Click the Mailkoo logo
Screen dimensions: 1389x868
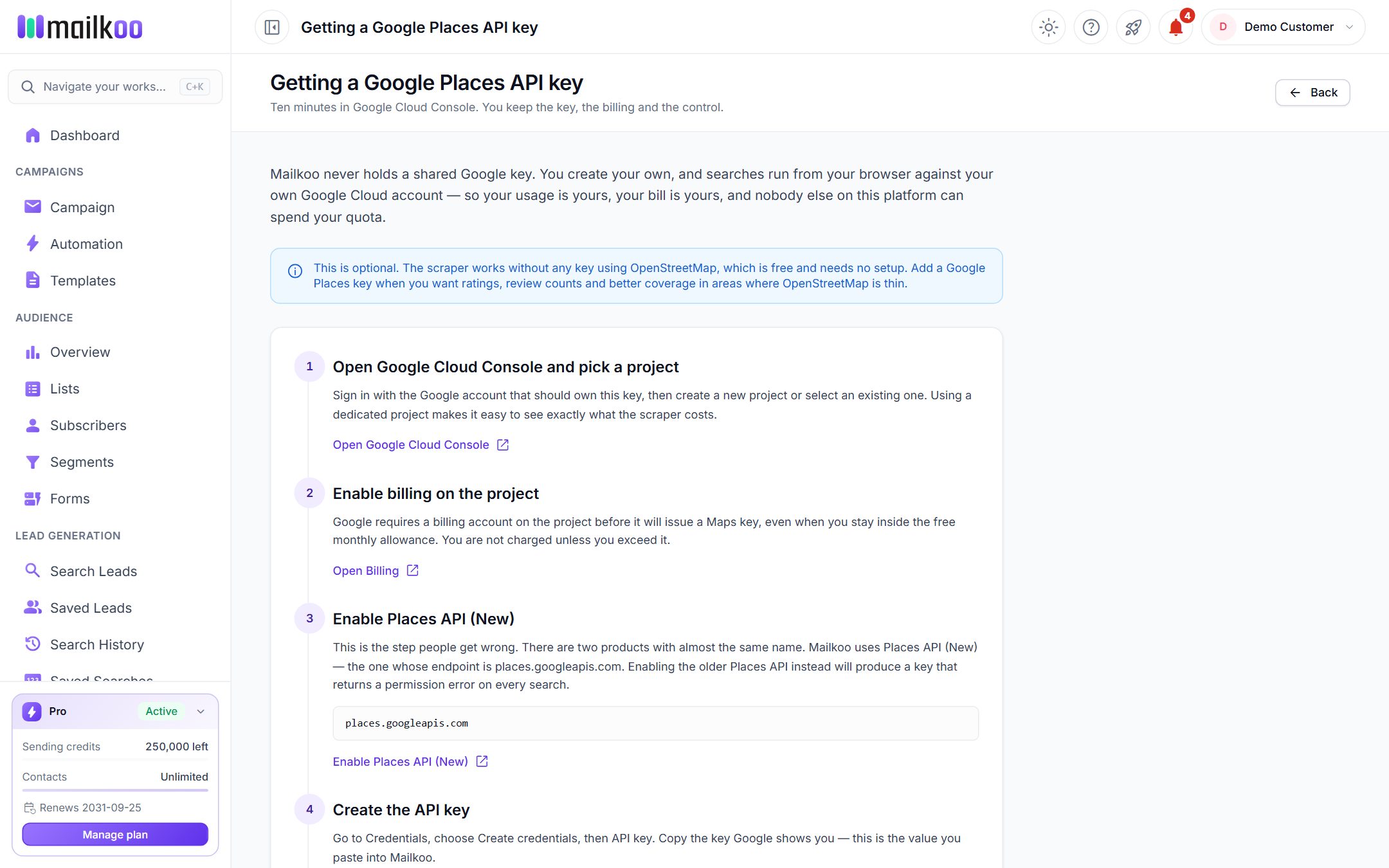pos(80,27)
